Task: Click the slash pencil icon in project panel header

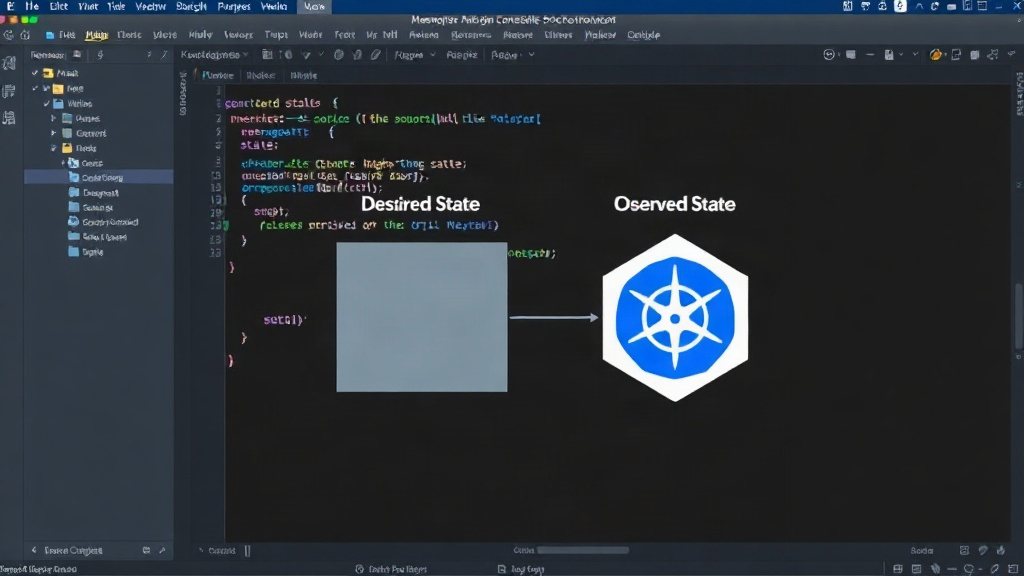Action: point(164,55)
